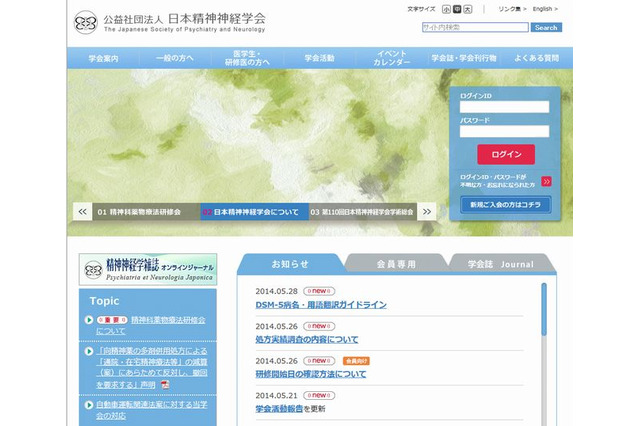
Task: Click the red ログイン button
Action: [506, 154]
